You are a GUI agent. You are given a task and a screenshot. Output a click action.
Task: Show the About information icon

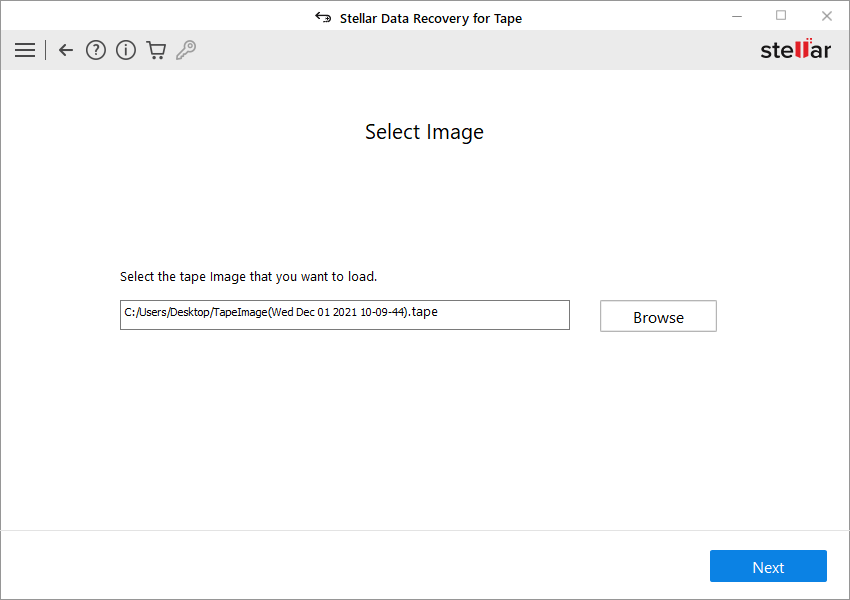(x=126, y=50)
